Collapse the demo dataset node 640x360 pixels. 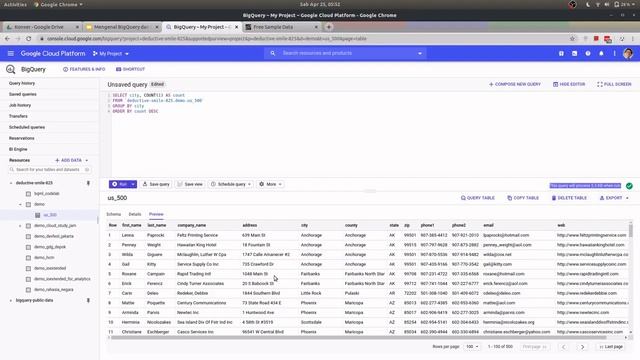20,204
